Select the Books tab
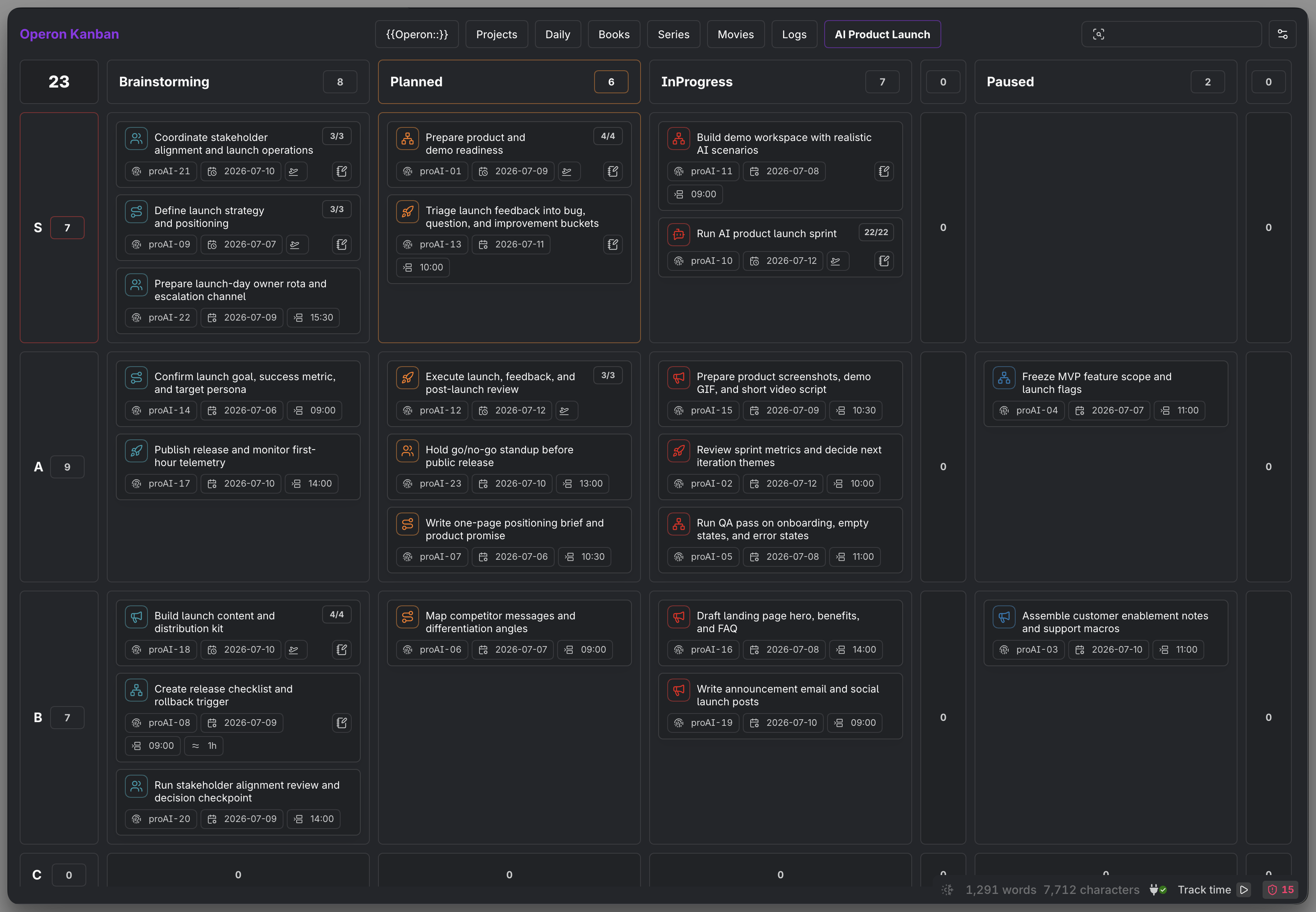The height and width of the screenshot is (912, 1316). tap(613, 34)
